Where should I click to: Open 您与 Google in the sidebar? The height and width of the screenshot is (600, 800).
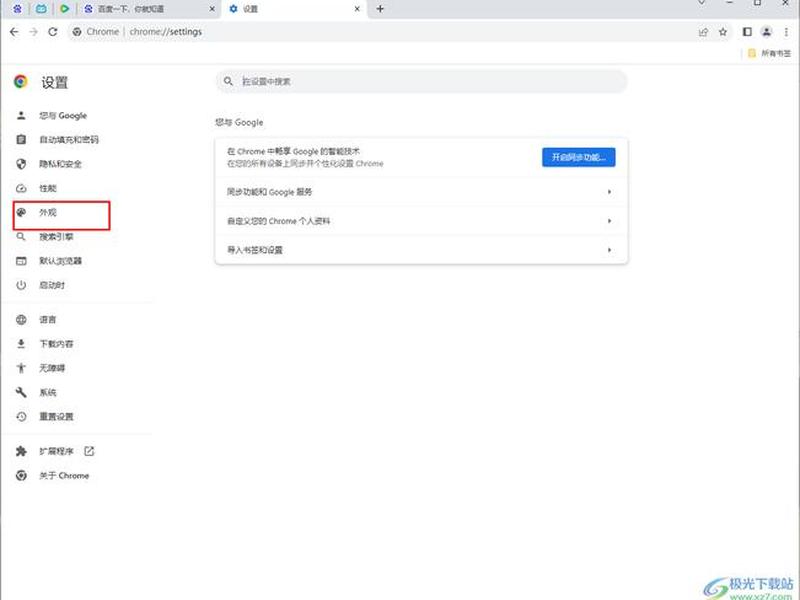point(63,116)
